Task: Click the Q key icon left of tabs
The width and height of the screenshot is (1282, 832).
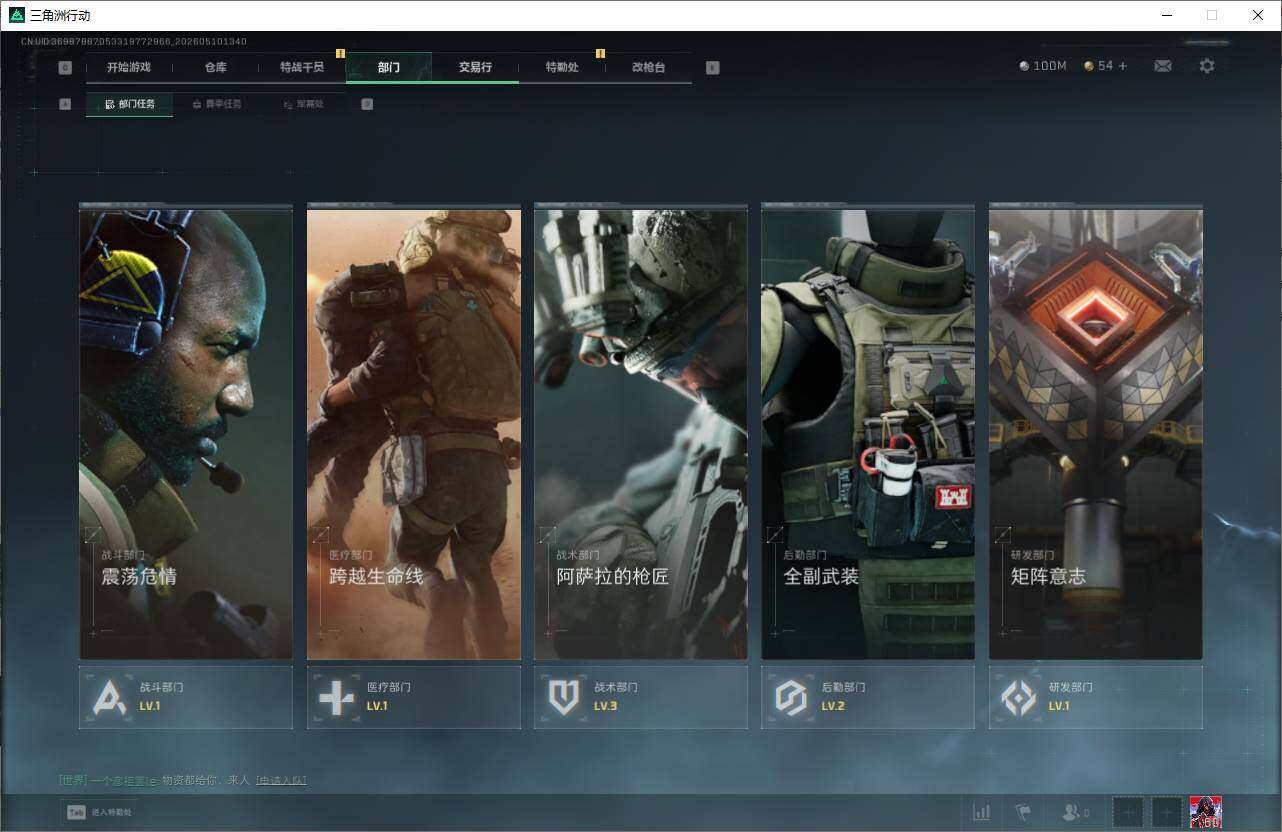Action: [x=65, y=68]
